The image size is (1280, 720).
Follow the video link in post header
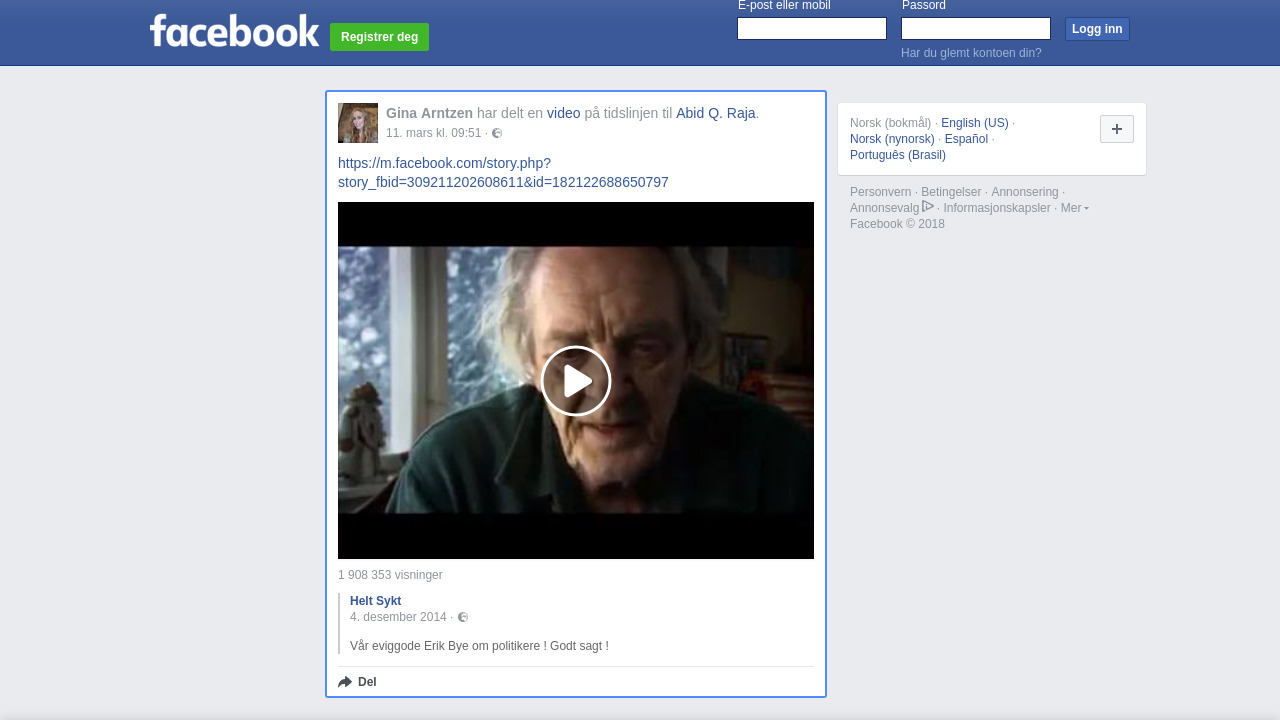[563, 113]
